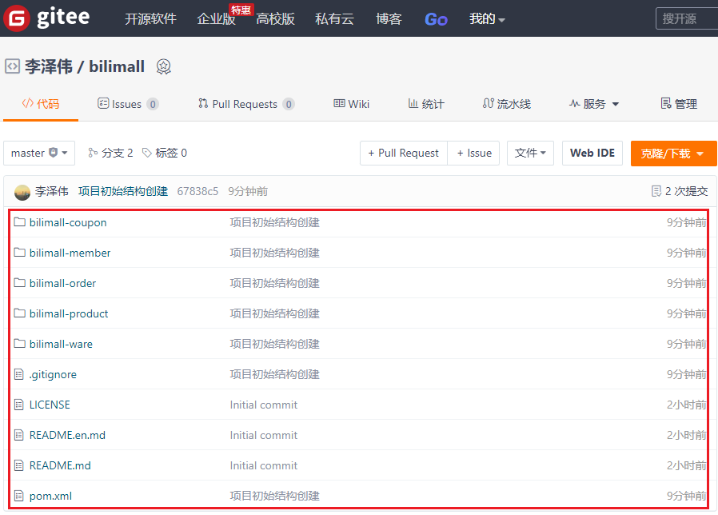Open the 项目初始结构创建 commit link in commit bar

coord(123,191)
